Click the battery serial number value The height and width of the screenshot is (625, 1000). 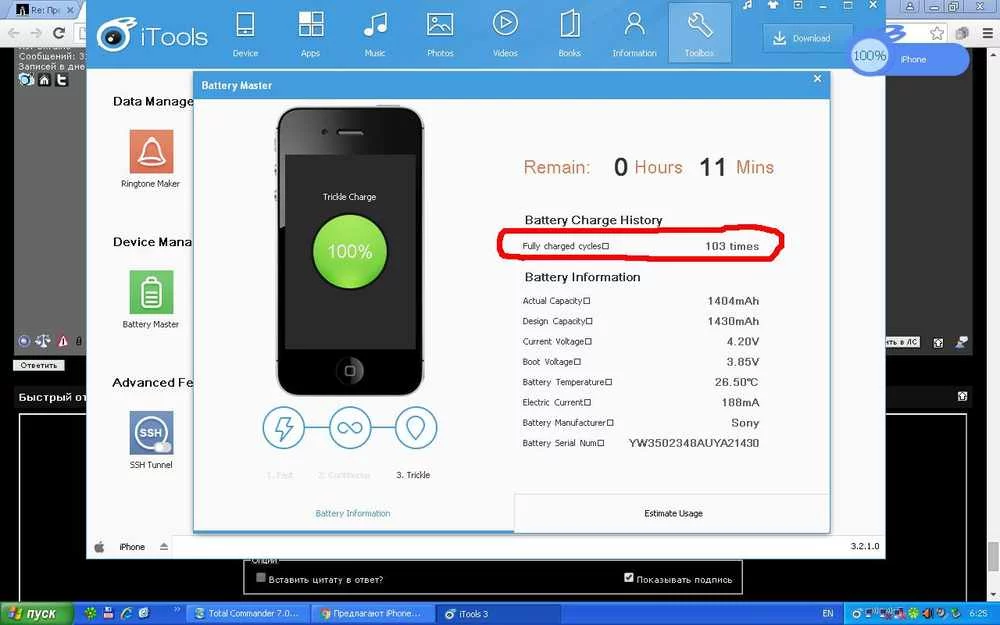(x=694, y=443)
